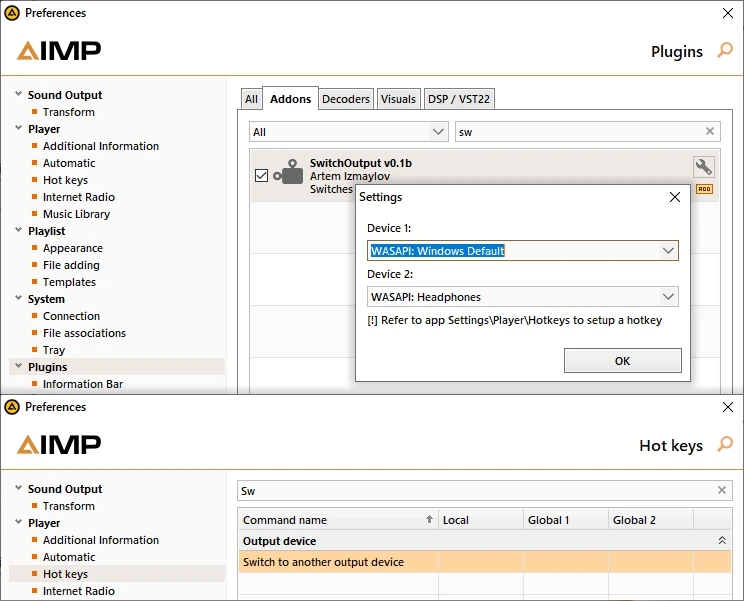Open Tray settings
The width and height of the screenshot is (744, 601).
click(x=54, y=350)
